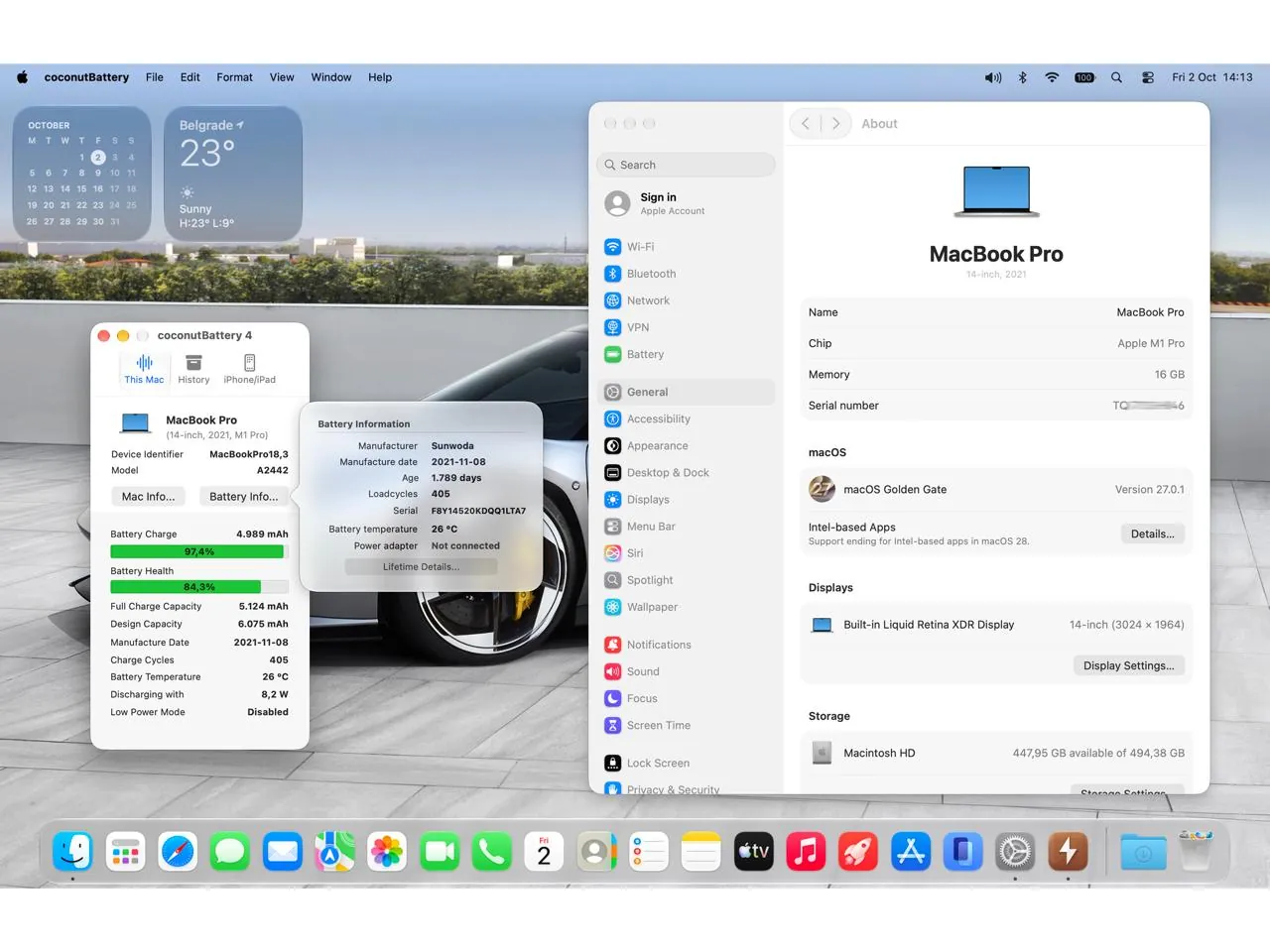Launch Safari from the Dock
Image resolution: width=1270 pixels, height=952 pixels.
(x=178, y=851)
